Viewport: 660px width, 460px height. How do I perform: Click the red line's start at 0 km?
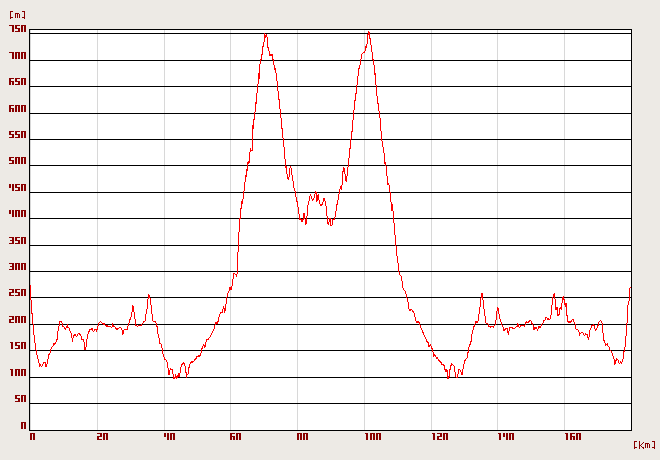click(30, 286)
